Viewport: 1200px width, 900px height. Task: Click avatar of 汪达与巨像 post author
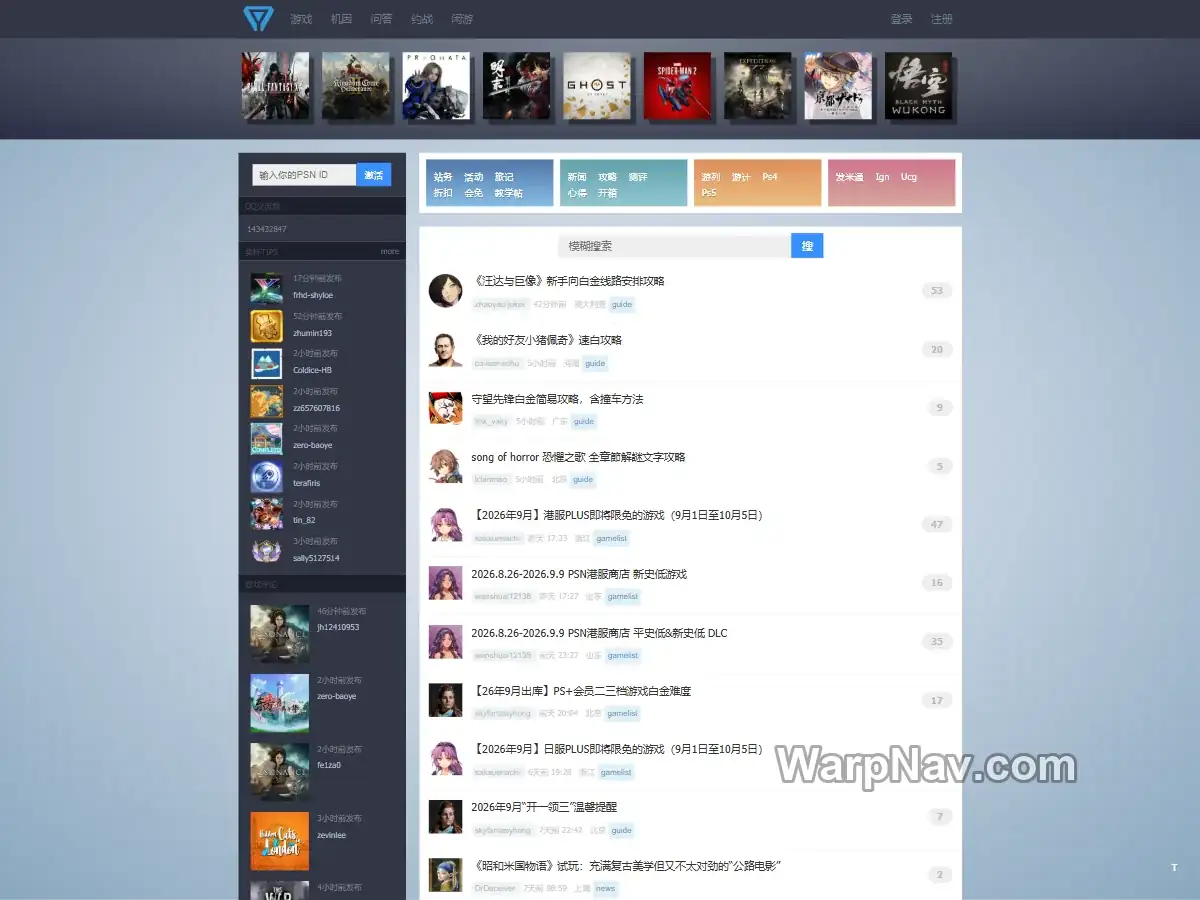pos(445,291)
